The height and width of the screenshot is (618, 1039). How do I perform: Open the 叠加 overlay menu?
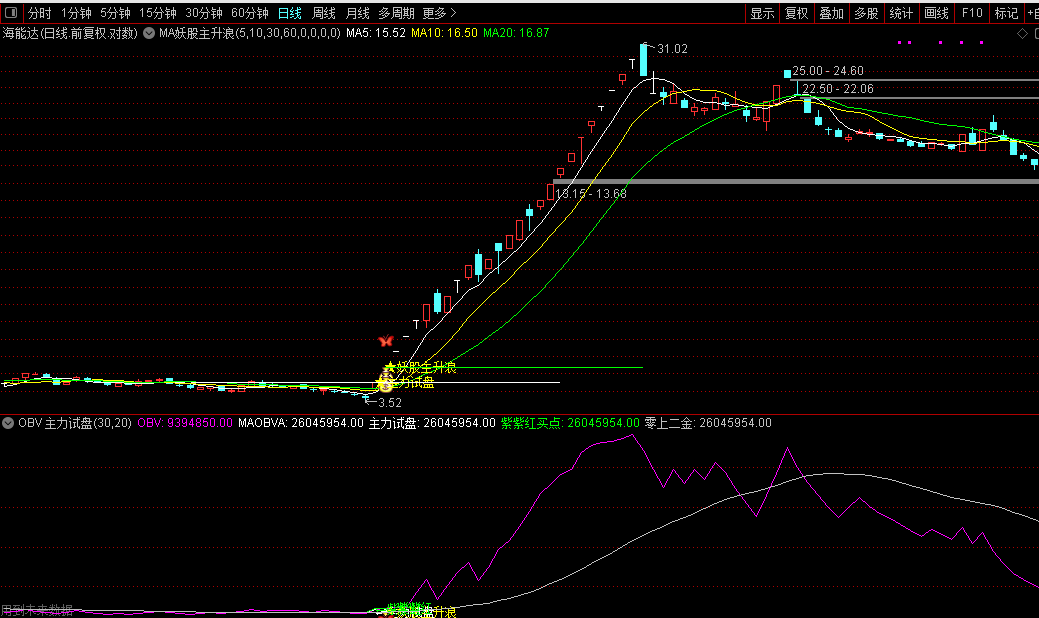832,13
